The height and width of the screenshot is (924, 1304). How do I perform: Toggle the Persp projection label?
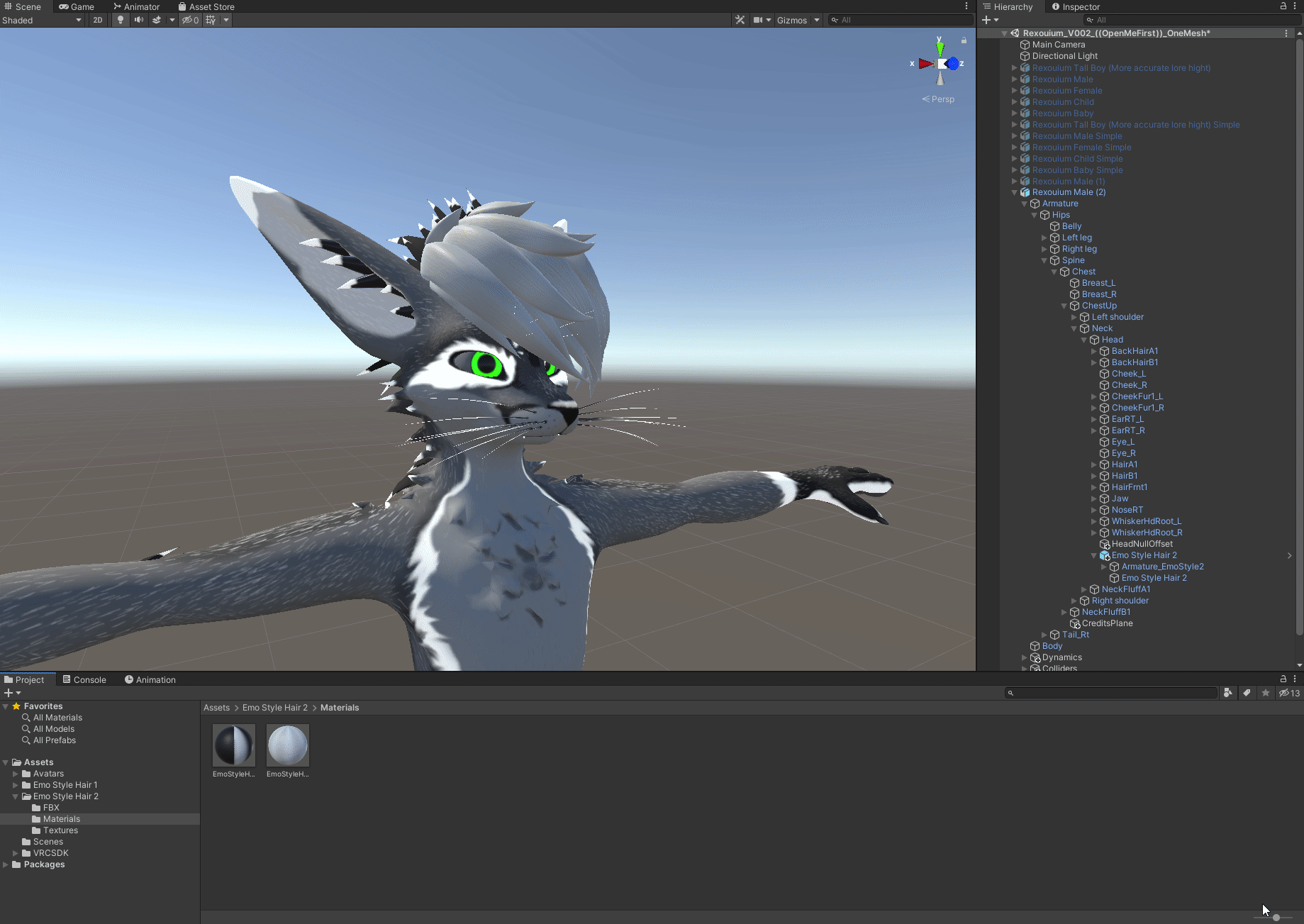pyautogui.click(x=939, y=99)
